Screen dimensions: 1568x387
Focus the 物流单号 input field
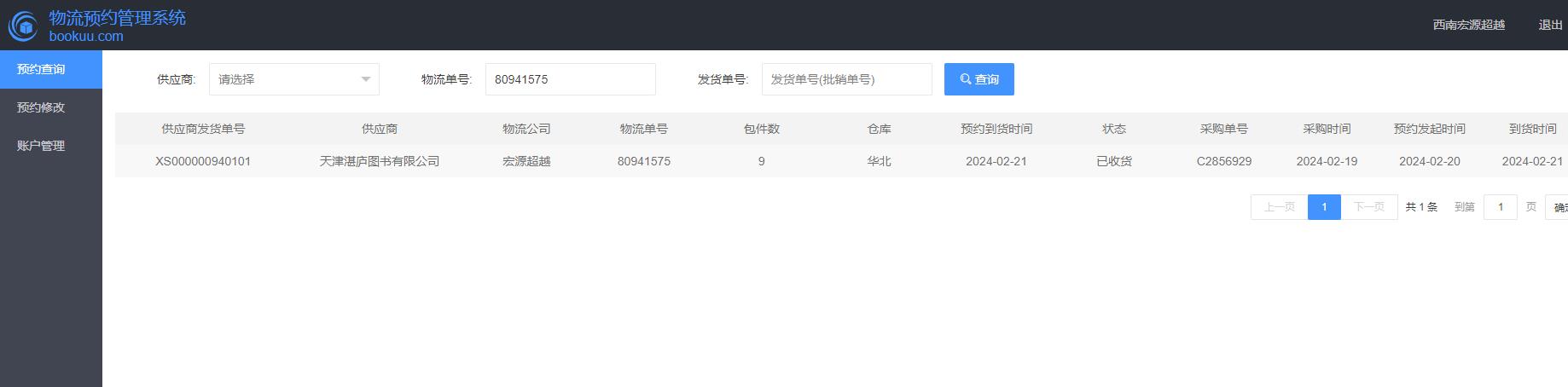pos(570,79)
